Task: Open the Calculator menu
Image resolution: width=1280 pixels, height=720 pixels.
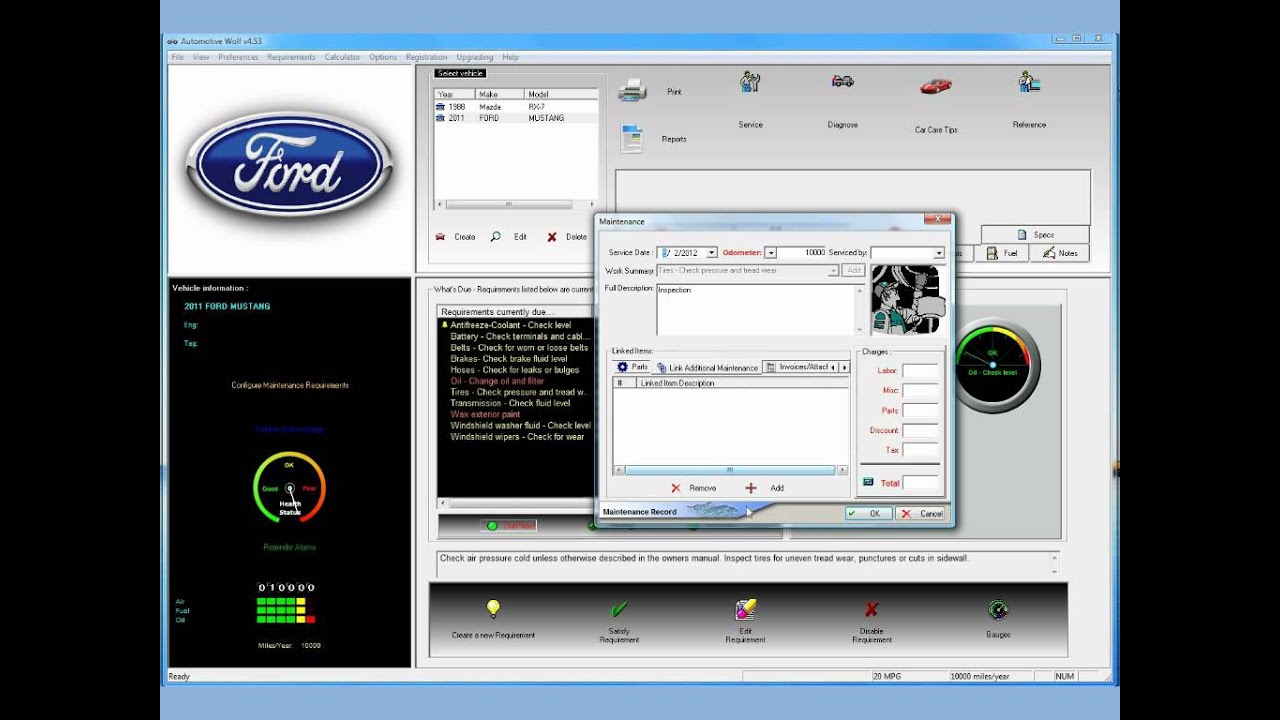Action: tap(342, 57)
